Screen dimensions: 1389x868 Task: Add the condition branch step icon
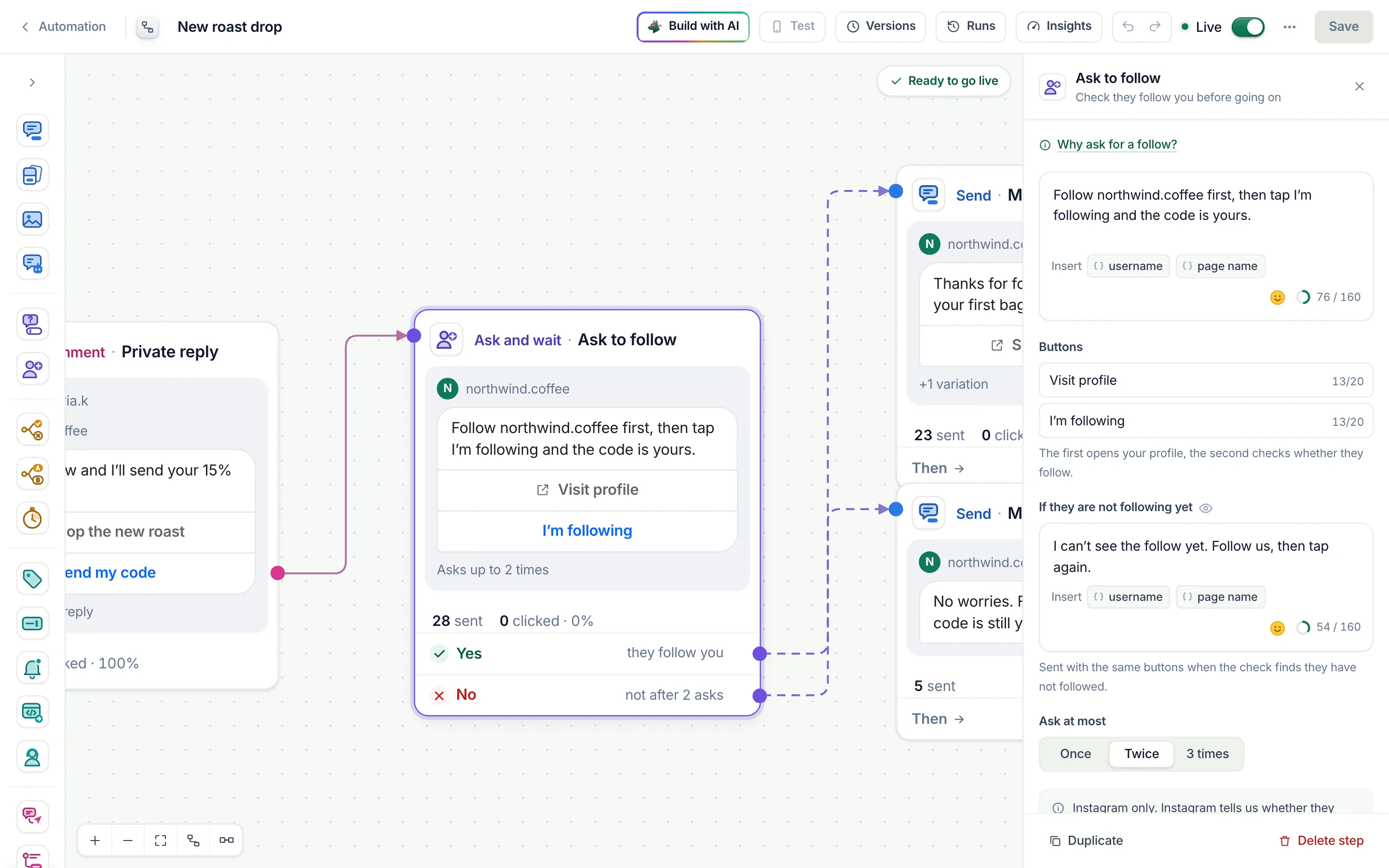click(x=32, y=429)
